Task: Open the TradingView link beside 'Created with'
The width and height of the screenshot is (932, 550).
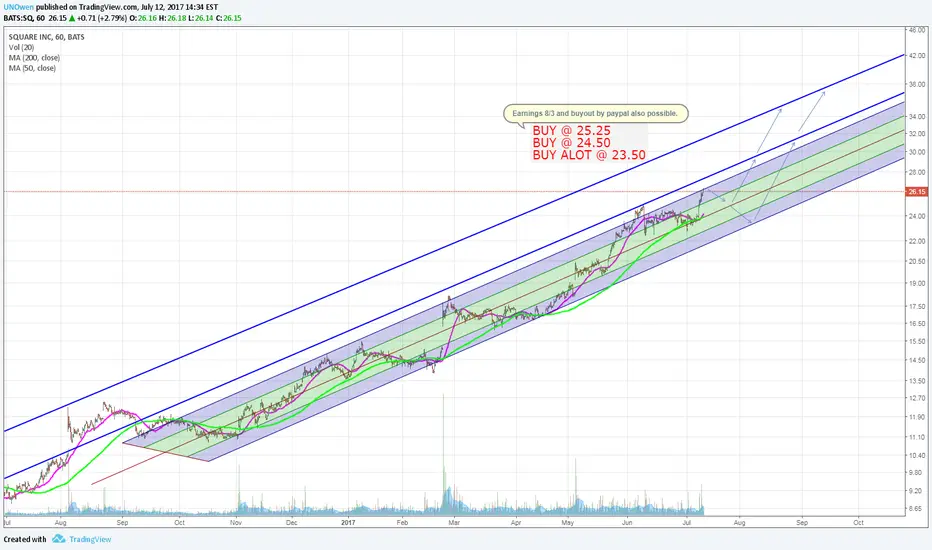Action: (90, 539)
